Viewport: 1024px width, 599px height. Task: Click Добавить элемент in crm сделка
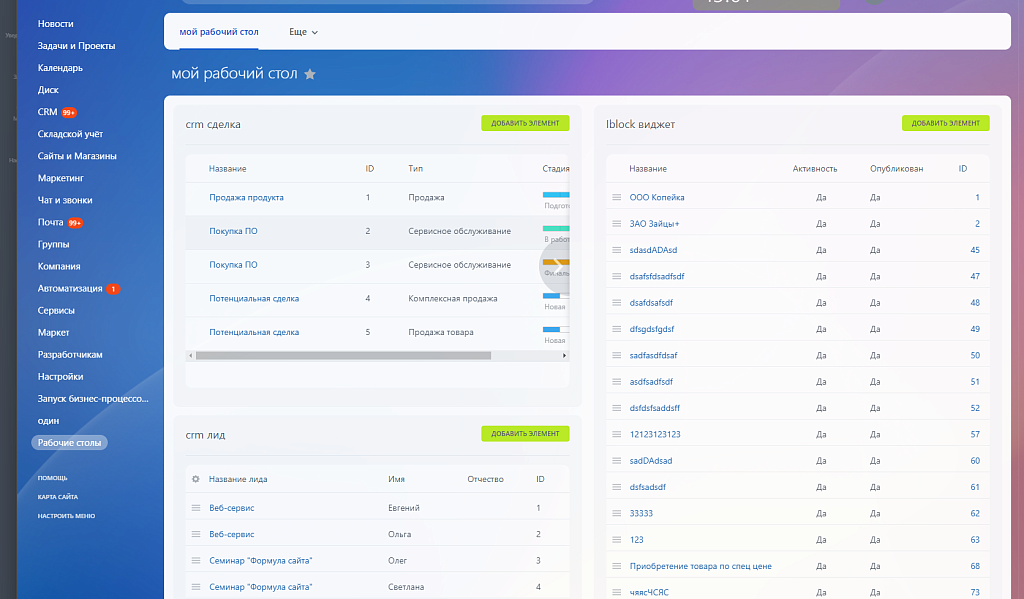(525, 124)
